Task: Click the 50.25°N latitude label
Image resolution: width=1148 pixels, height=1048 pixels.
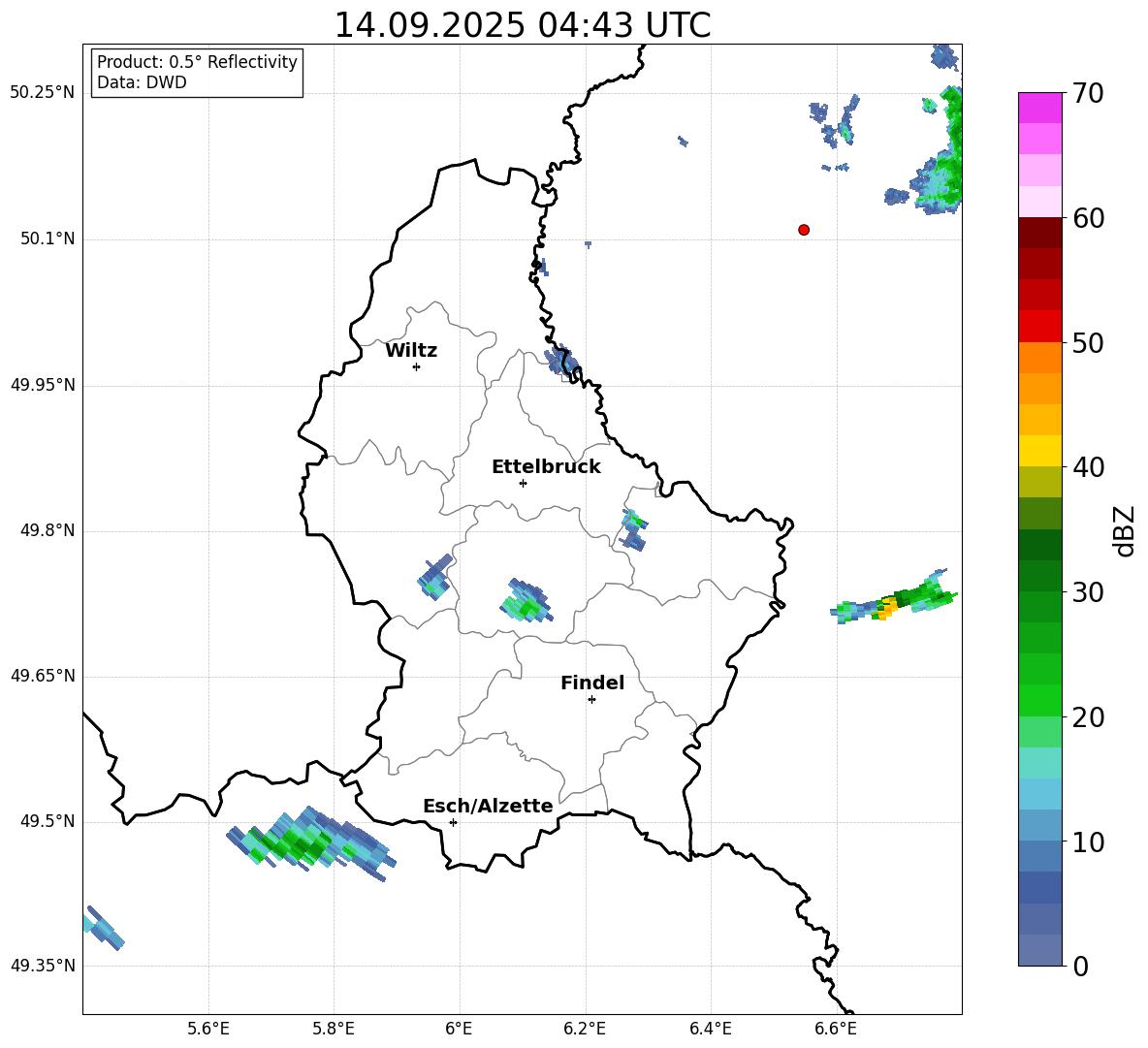Action: pyautogui.click(x=42, y=93)
